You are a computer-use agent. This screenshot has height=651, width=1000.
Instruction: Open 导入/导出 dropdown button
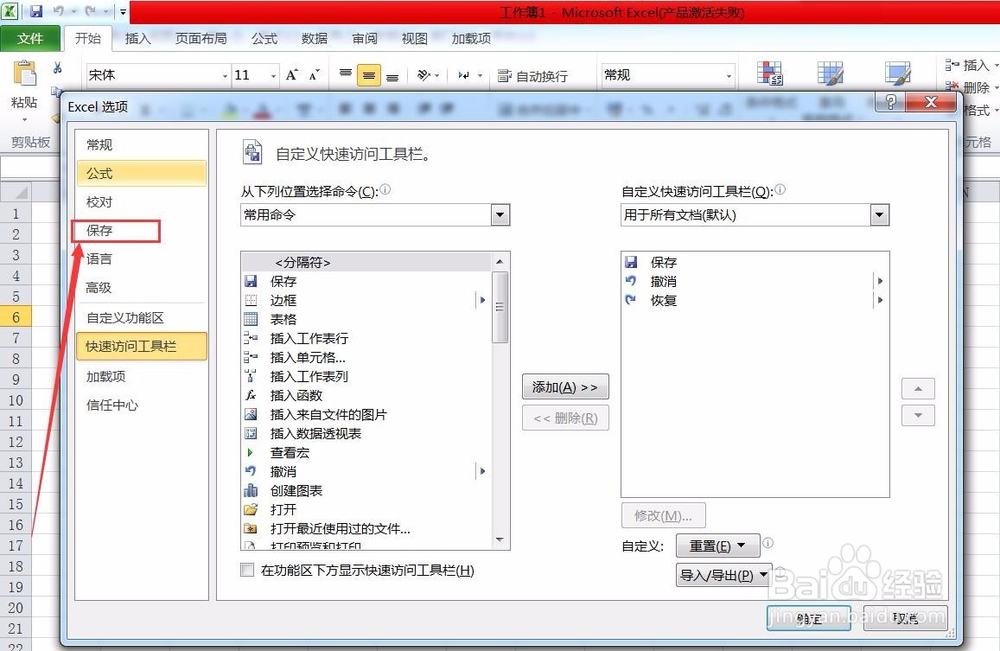point(724,575)
